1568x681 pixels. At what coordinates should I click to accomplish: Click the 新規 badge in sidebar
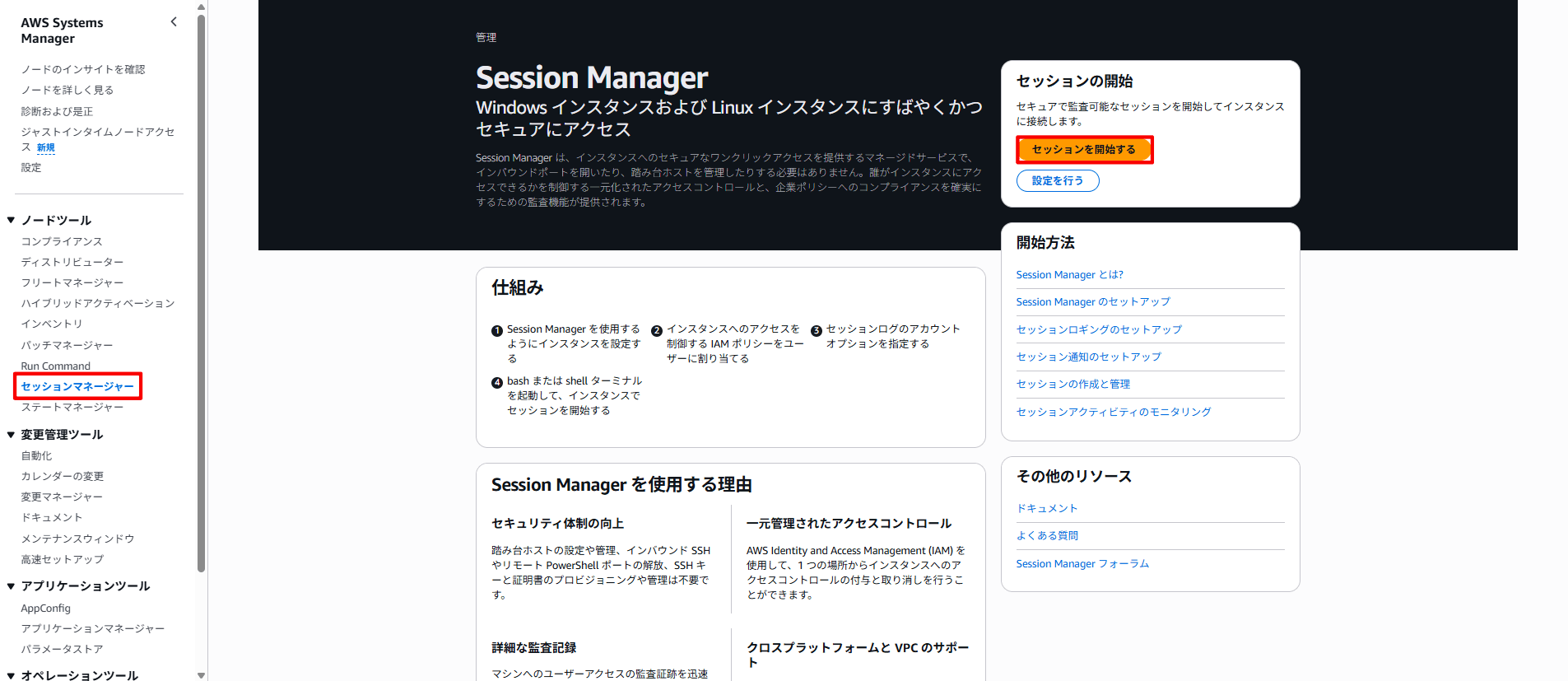point(46,147)
